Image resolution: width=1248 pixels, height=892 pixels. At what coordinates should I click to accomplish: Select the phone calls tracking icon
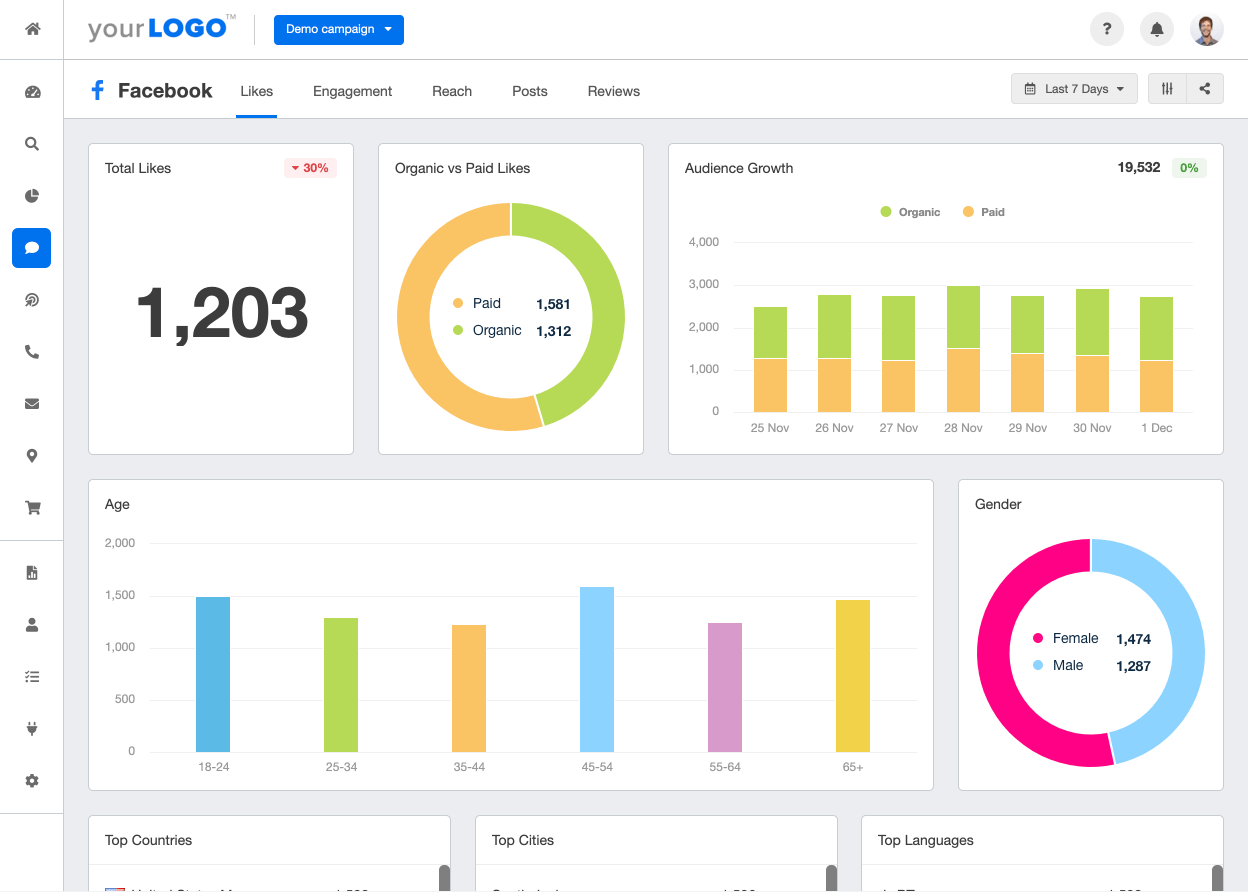point(31,352)
